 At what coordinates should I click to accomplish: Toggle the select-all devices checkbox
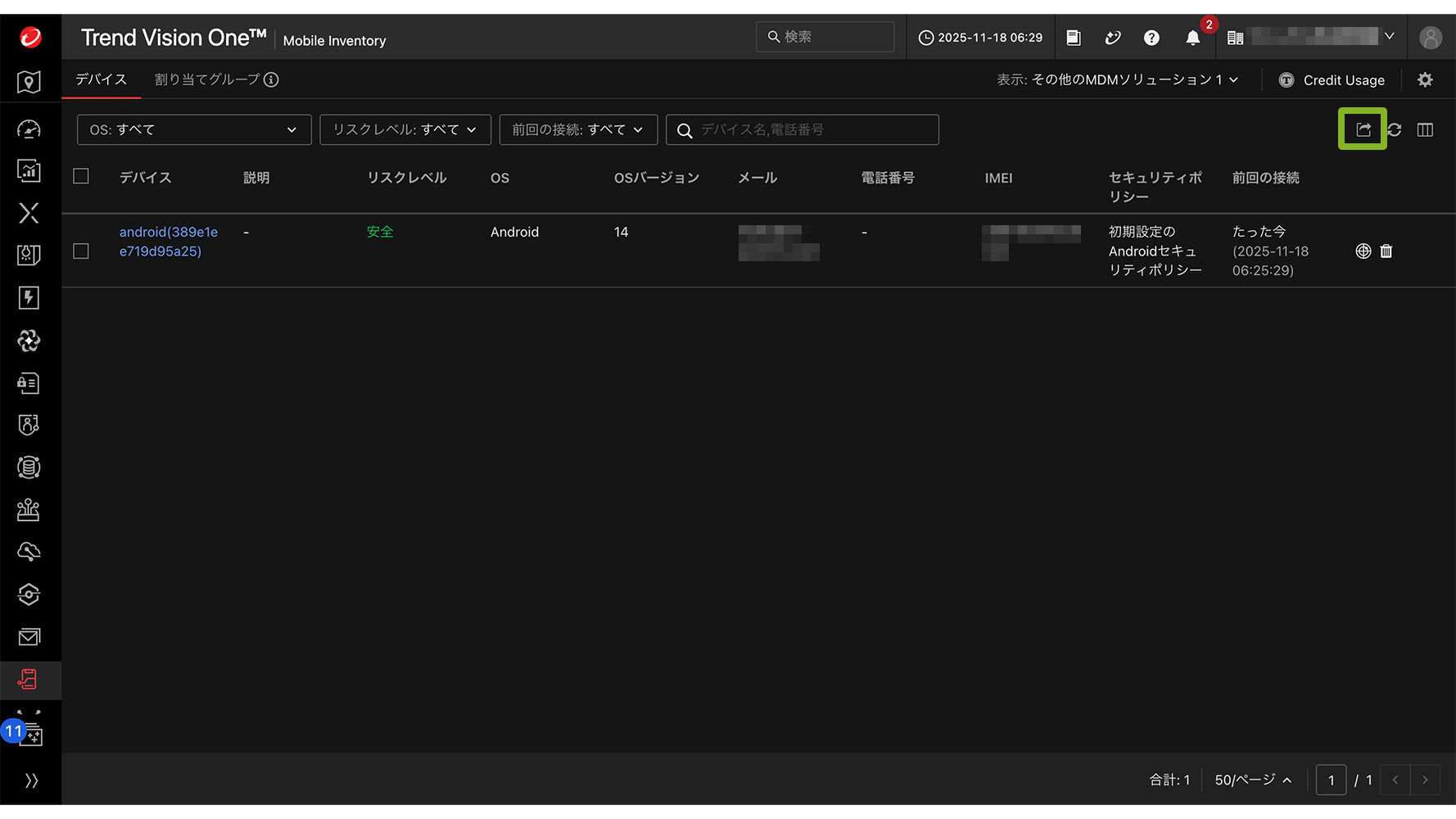[81, 176]
